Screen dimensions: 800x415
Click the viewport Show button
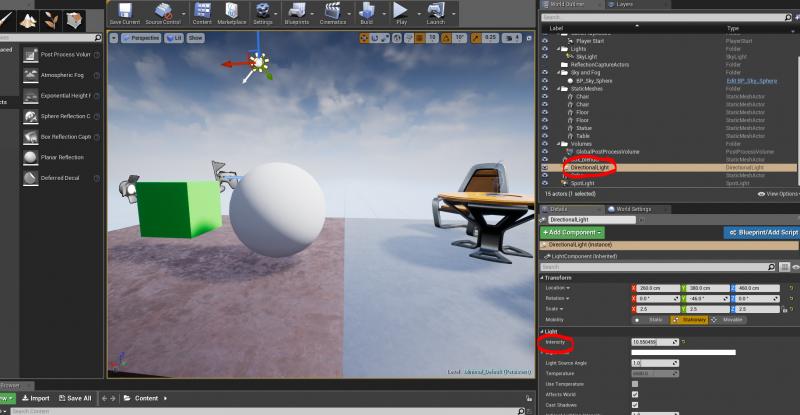click(x=195, y=38)
